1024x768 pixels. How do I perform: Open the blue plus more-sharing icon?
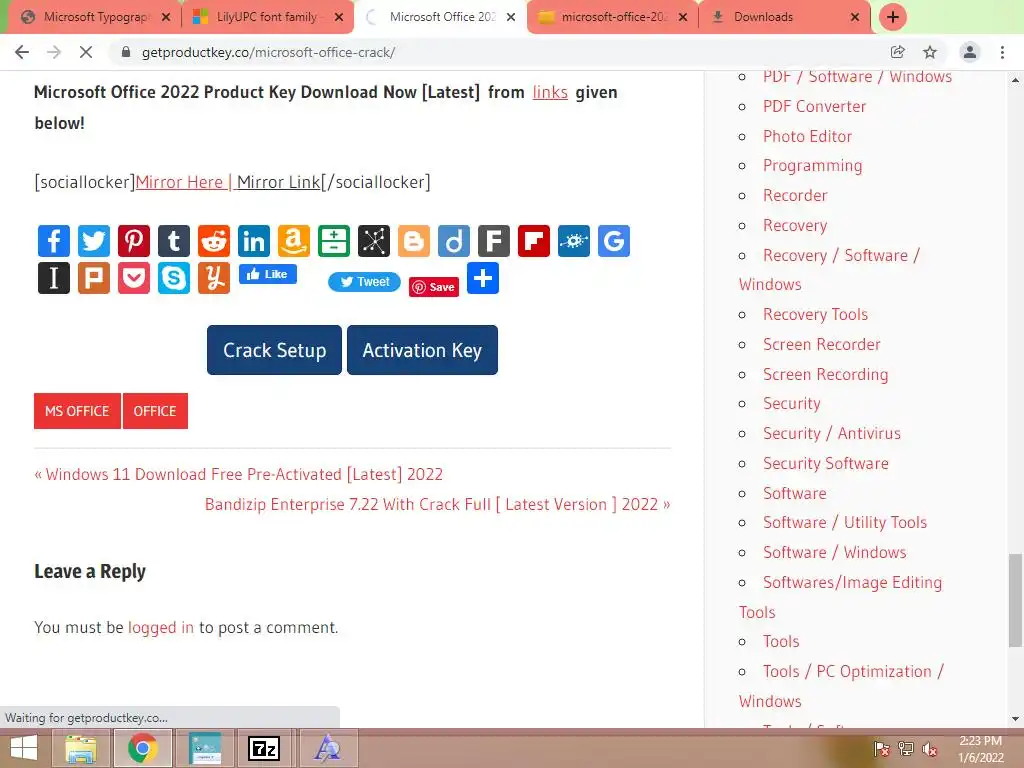coord(483,278)
